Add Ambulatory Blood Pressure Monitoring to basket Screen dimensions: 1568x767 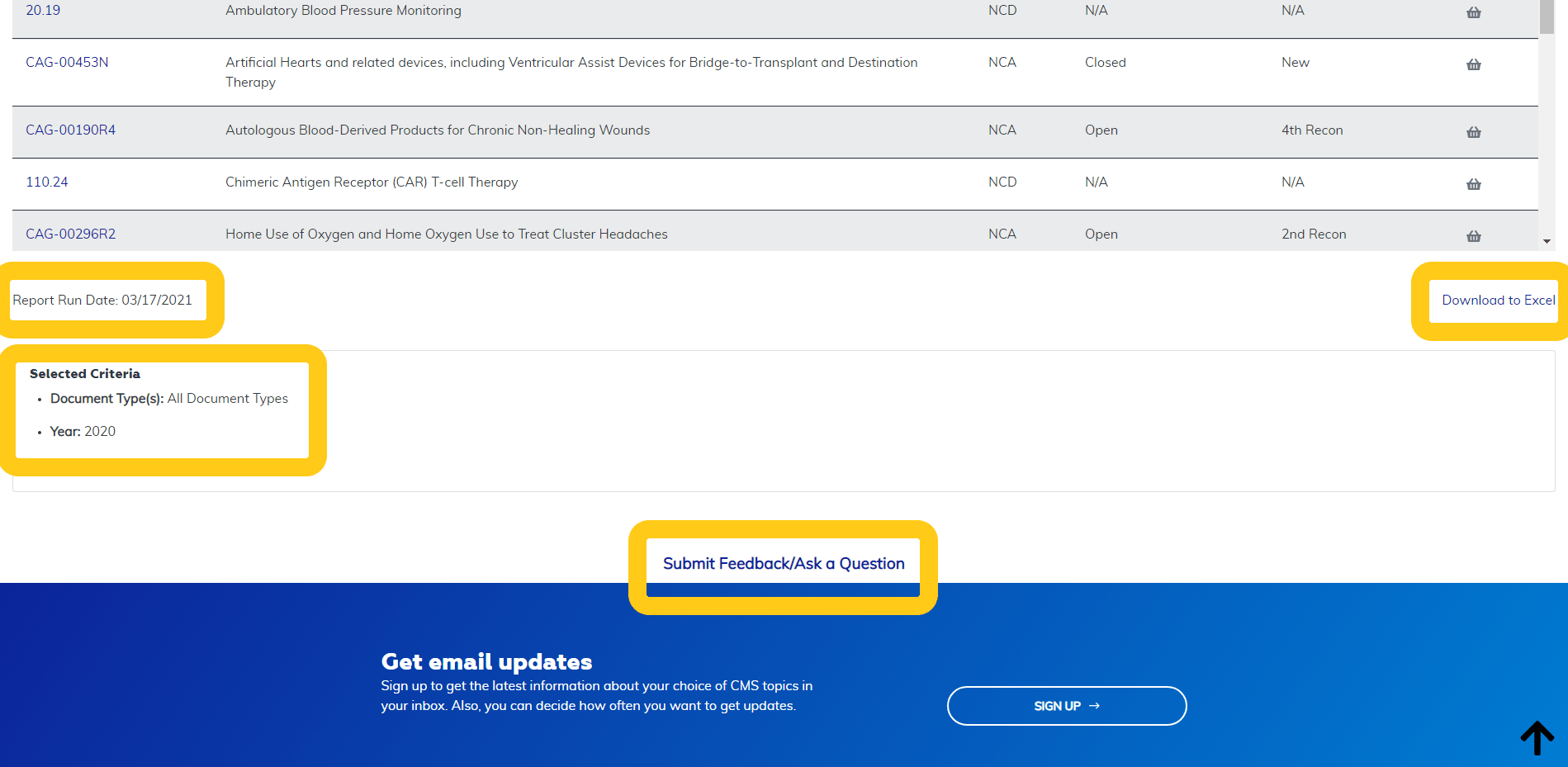1473,12
